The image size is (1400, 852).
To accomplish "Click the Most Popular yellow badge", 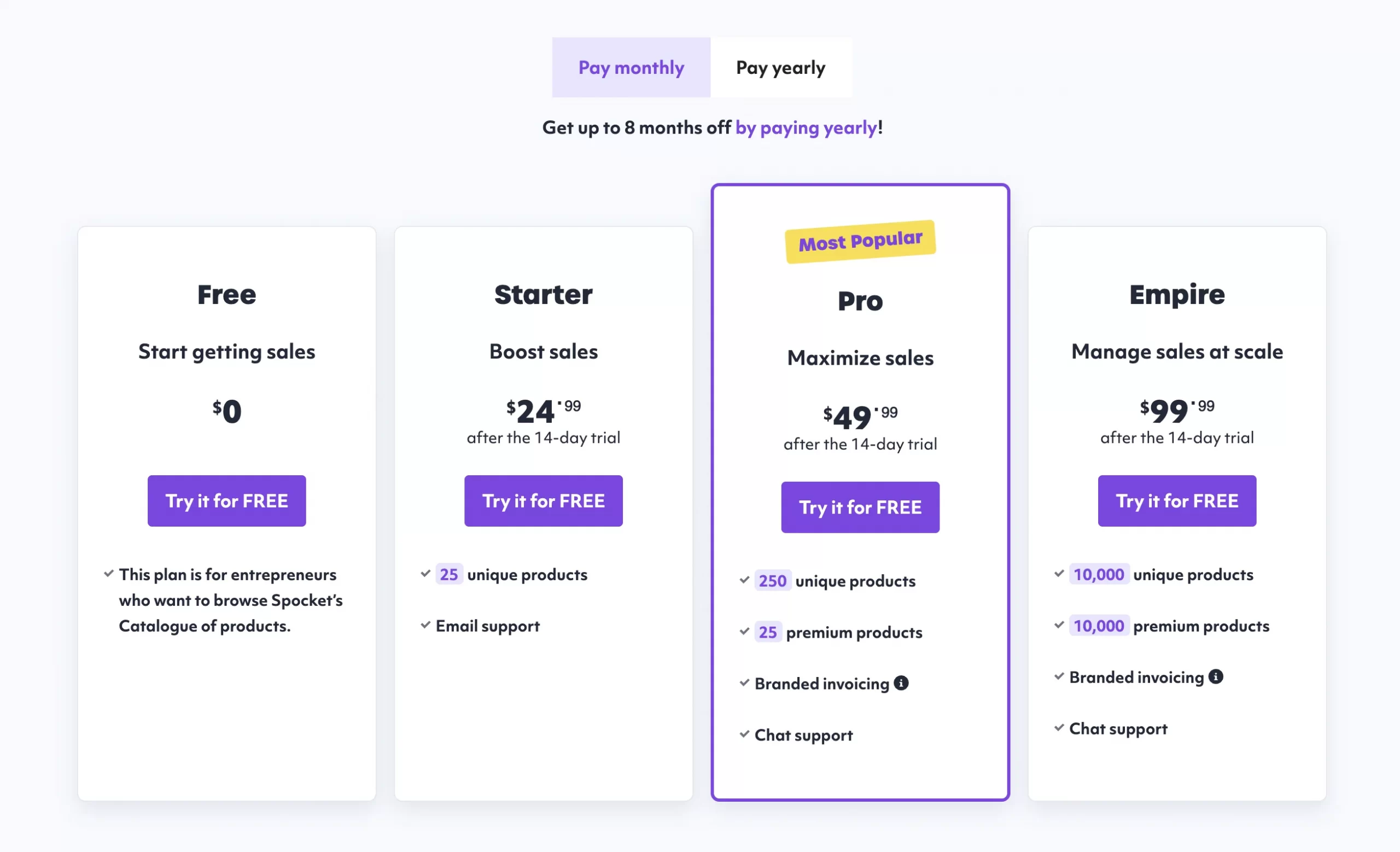I will [x=860, y=241].
